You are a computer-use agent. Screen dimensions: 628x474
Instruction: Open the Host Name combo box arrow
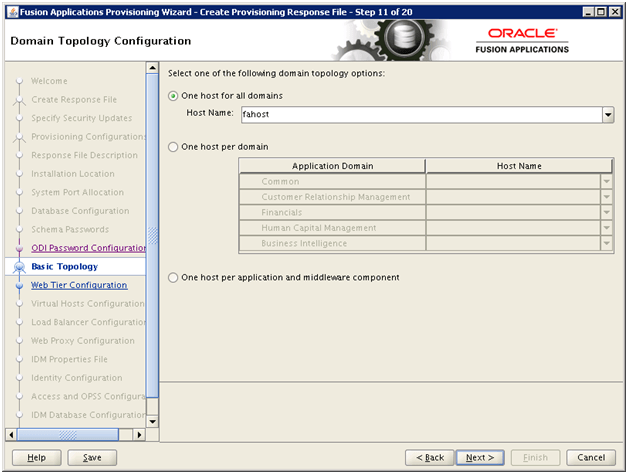(608, 115)
